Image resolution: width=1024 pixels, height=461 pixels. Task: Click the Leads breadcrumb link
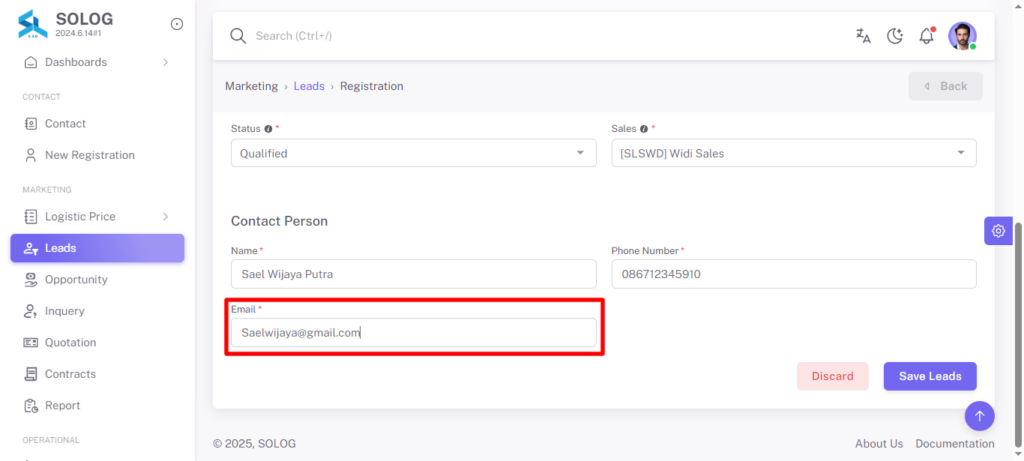[309, 86]
